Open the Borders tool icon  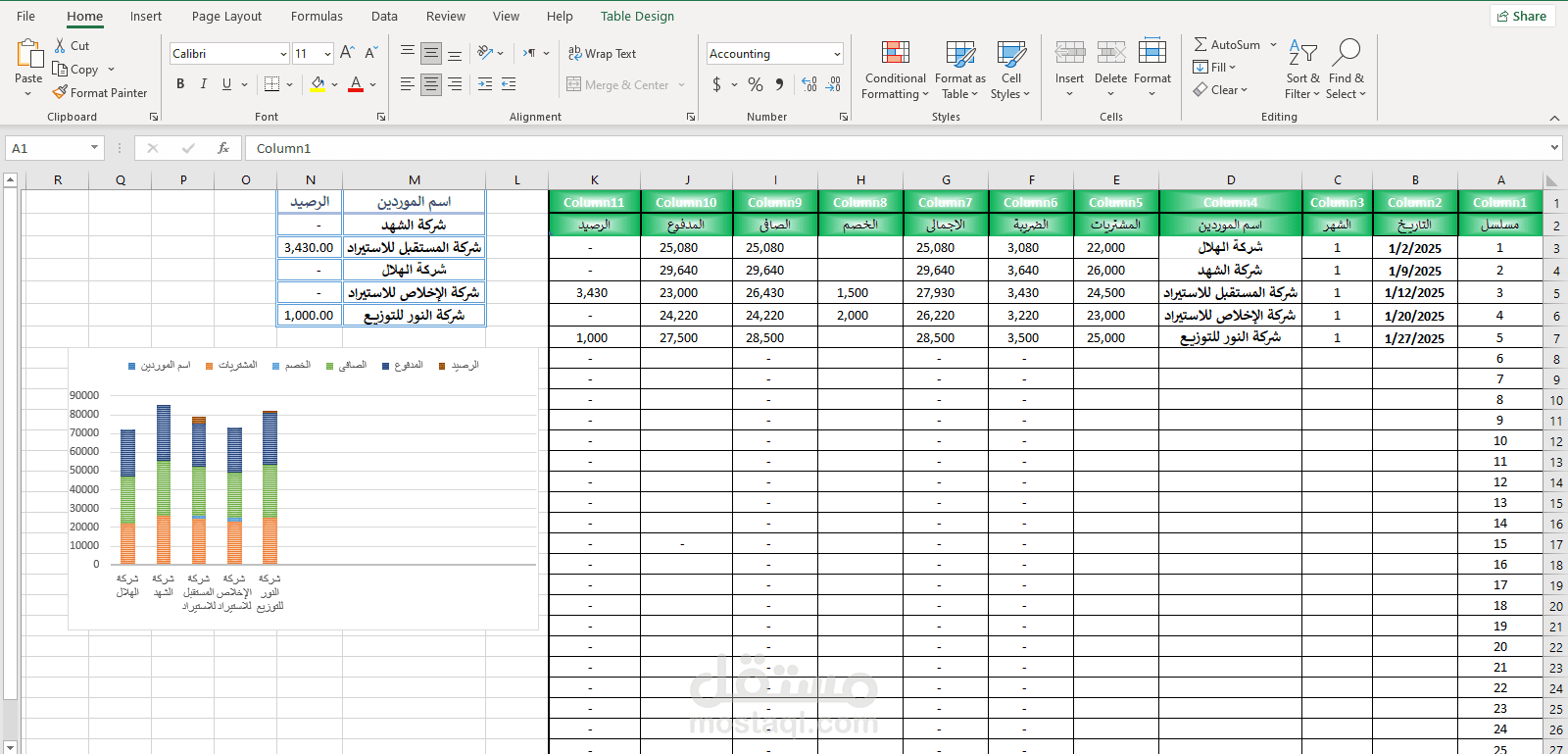[272, 84]
